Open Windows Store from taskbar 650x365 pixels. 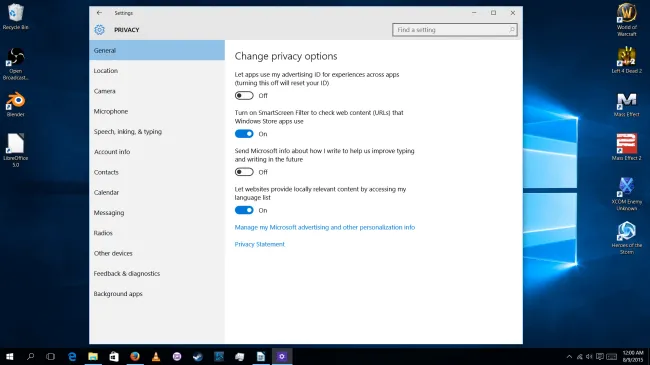pyautogui.click(x=114, y=356)
